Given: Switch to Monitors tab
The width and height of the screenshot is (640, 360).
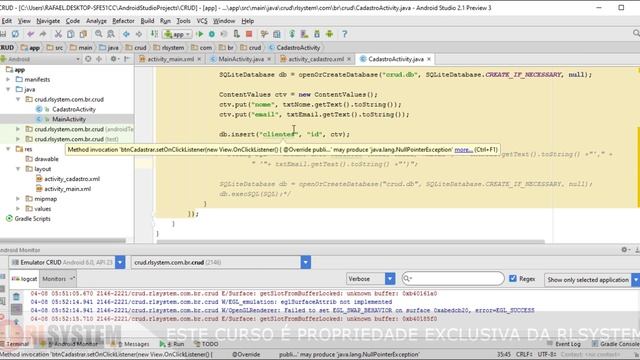Looking at the screenshot, I should point(58,279).
